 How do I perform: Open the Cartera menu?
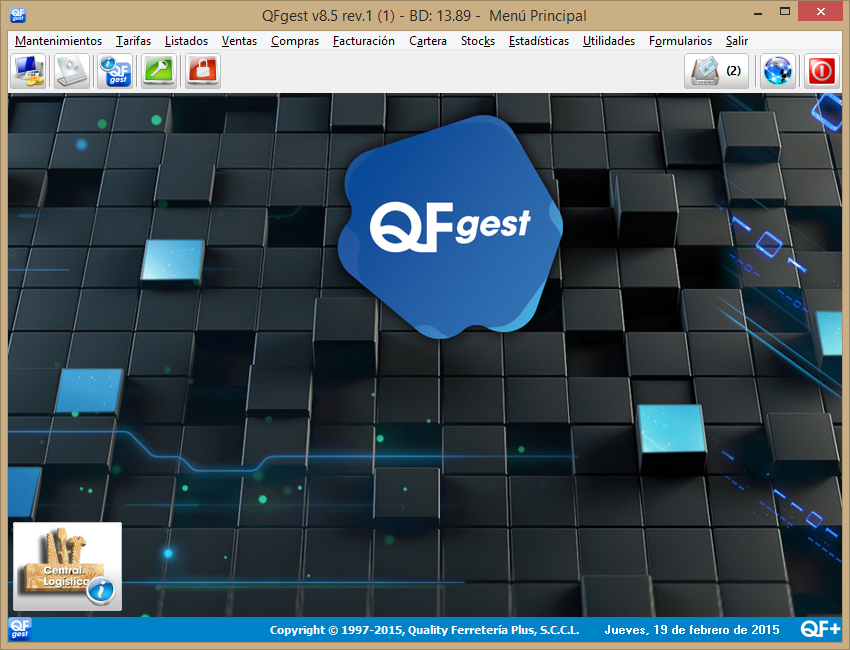click(x=428, y=41)
